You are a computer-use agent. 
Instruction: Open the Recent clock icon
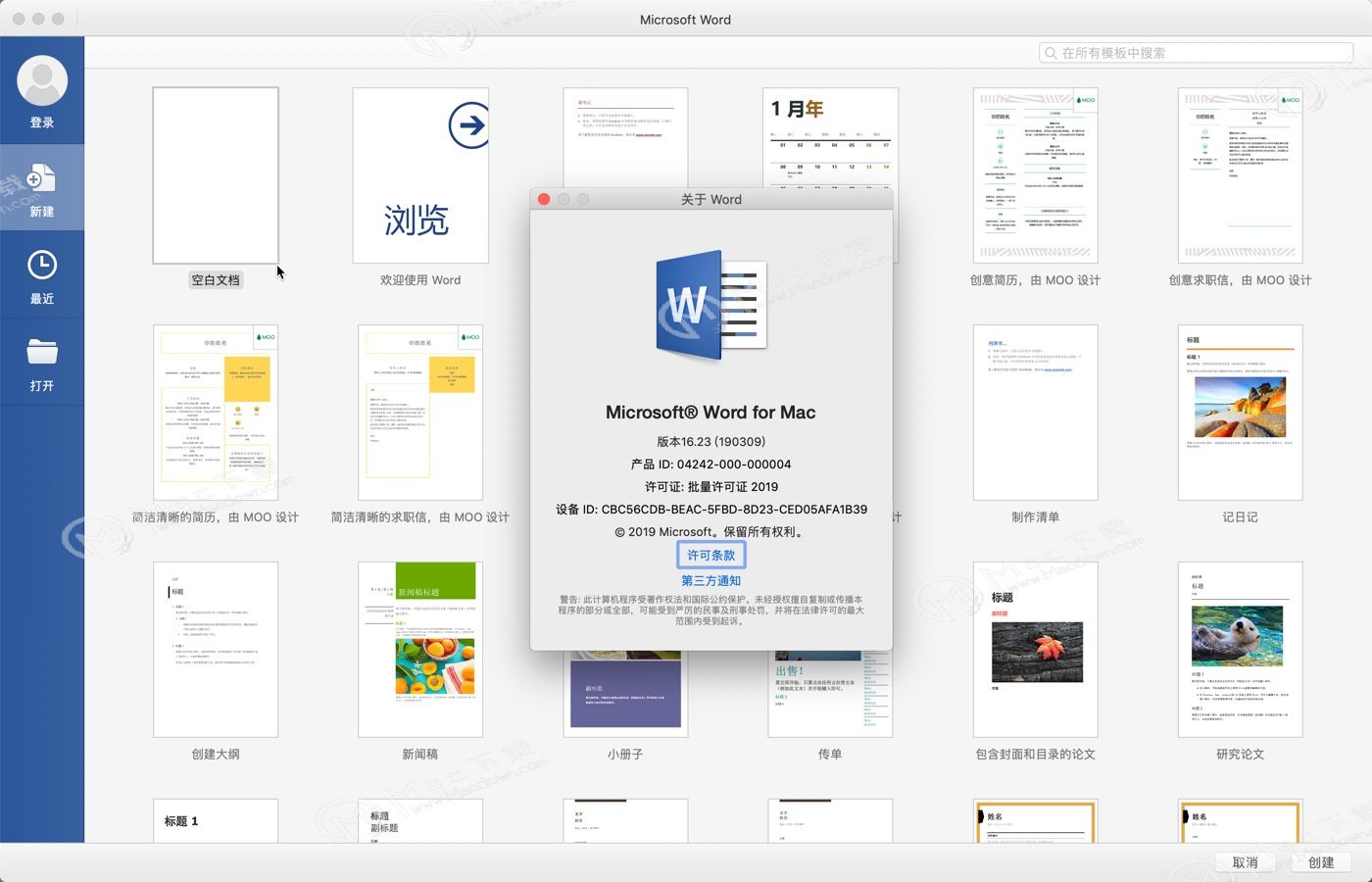[x=42, y=265]
